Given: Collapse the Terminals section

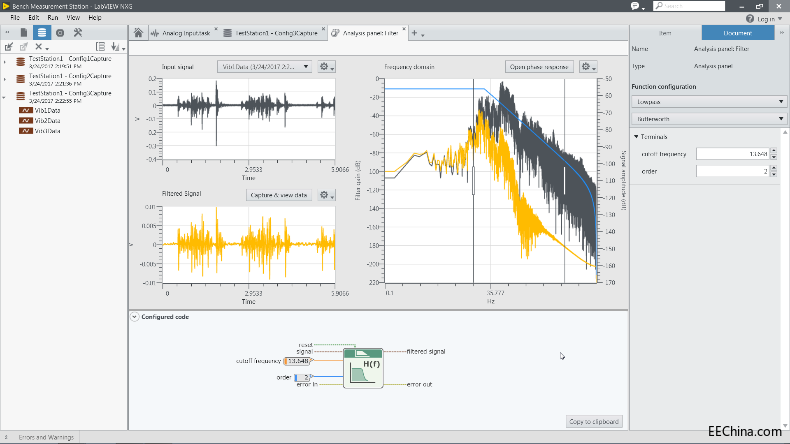Looking at the screenshot, I should [636, 137].
